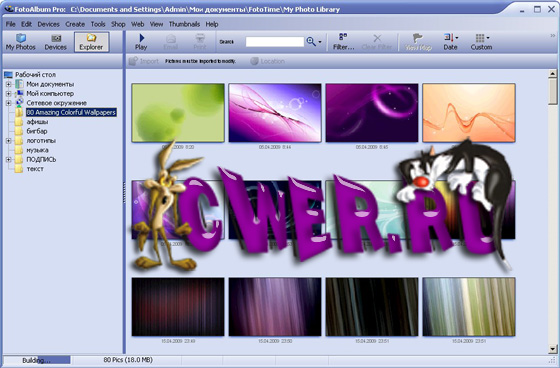Click the magnifier search icon
Viewport: 560px width, 368px height.
pyautogui.click(x=311, y=41)
